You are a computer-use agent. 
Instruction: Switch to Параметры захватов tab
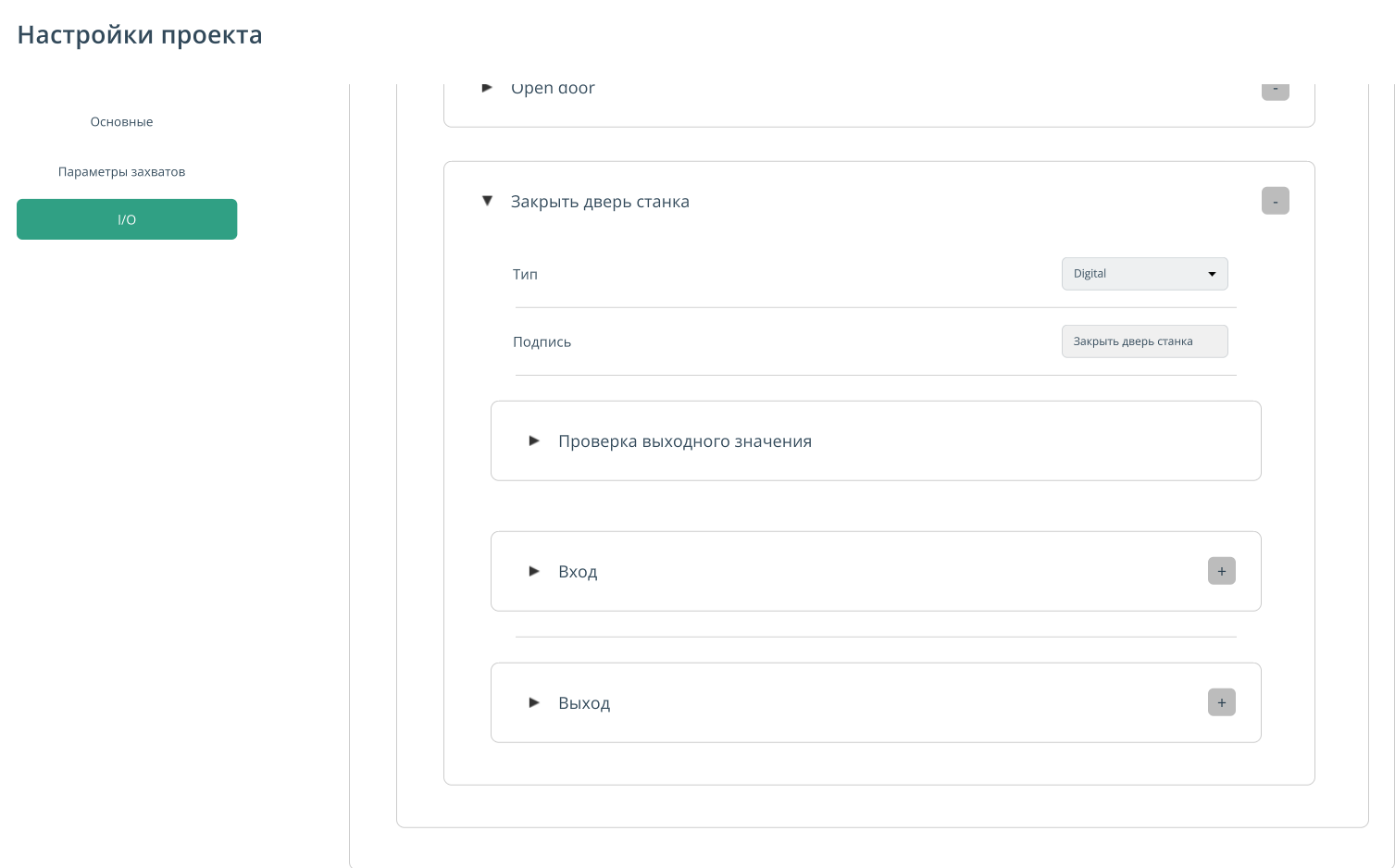pos(121,172)
